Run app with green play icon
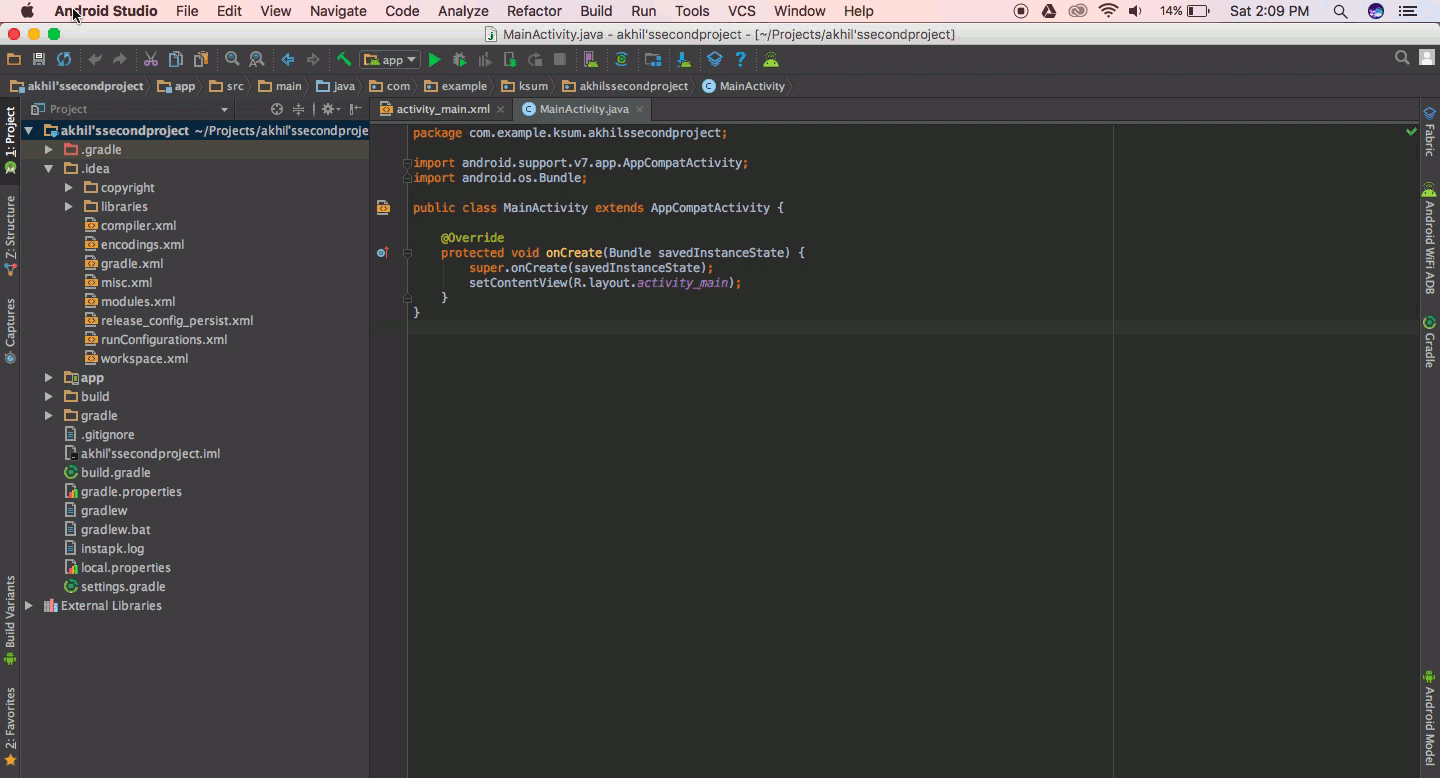The image size is (1440, 778). pos(434,60)
